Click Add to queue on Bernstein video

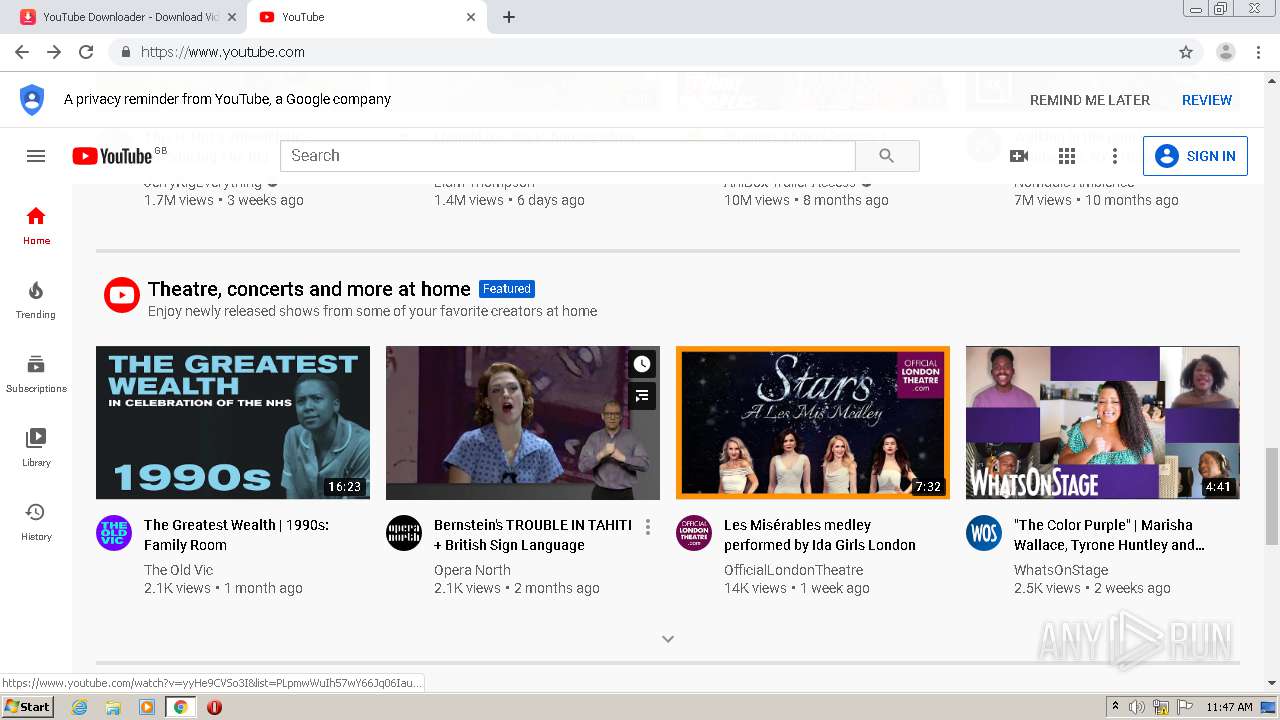click(642, 396)
